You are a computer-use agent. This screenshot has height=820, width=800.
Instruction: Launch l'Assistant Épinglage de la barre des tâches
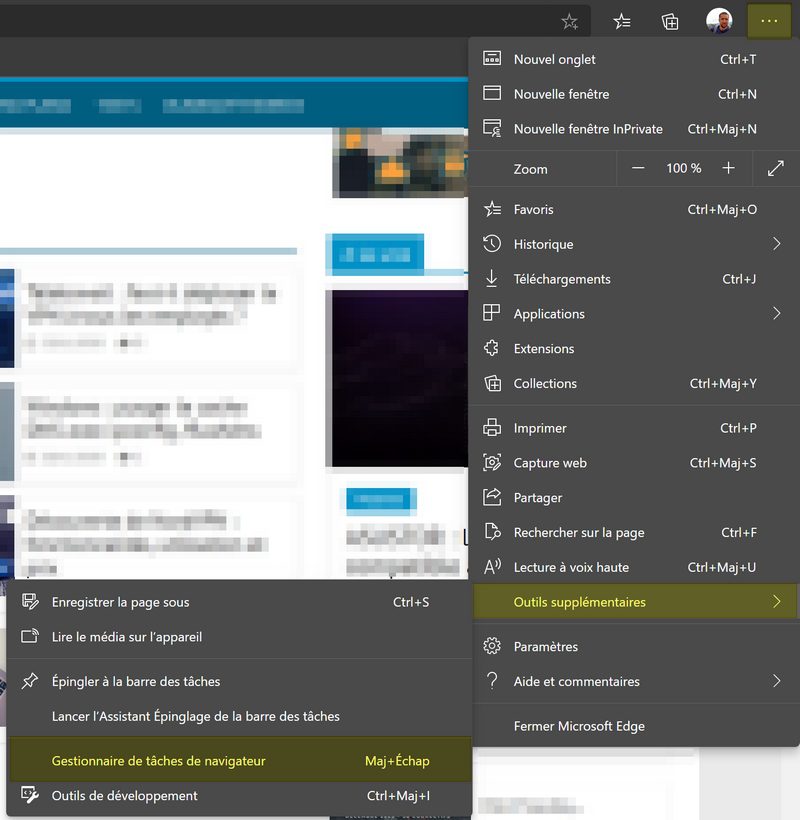[239, 716]
